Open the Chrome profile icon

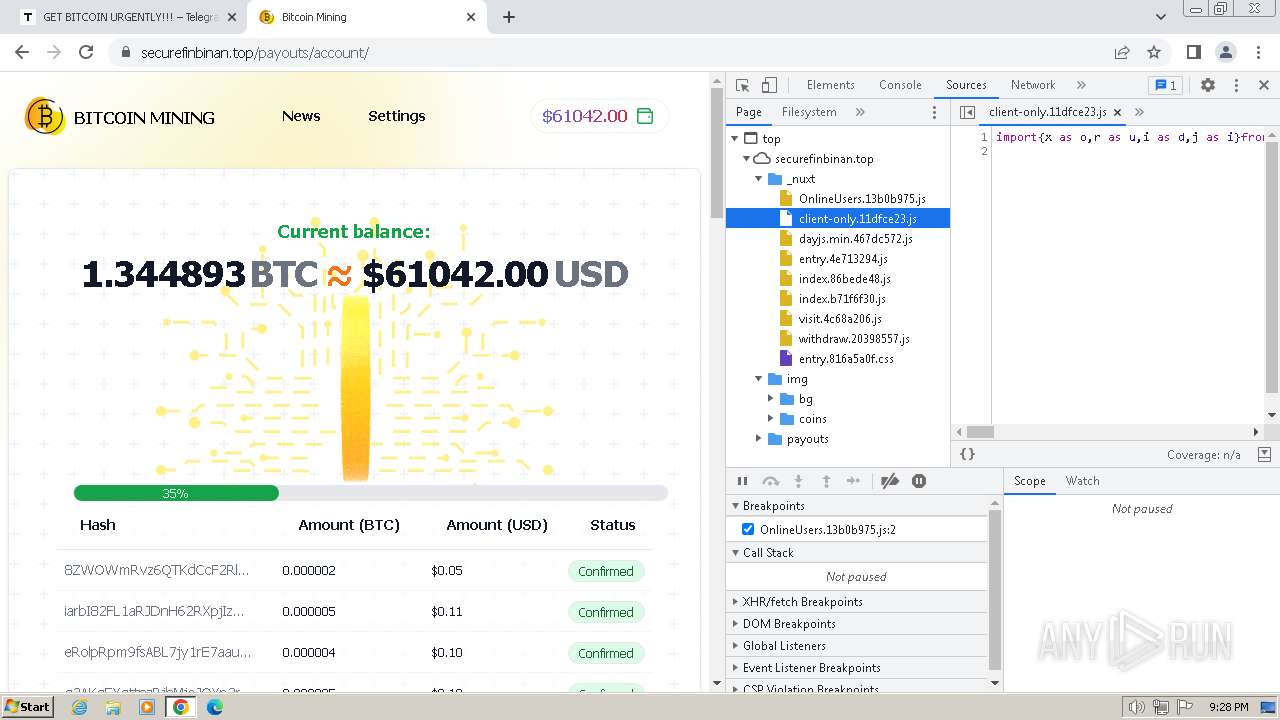(x=1226, y=52)
